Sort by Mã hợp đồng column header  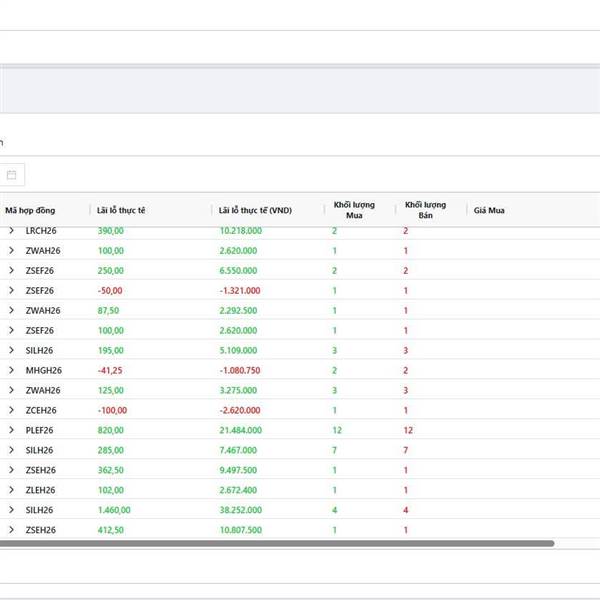[x=31, y=210]
